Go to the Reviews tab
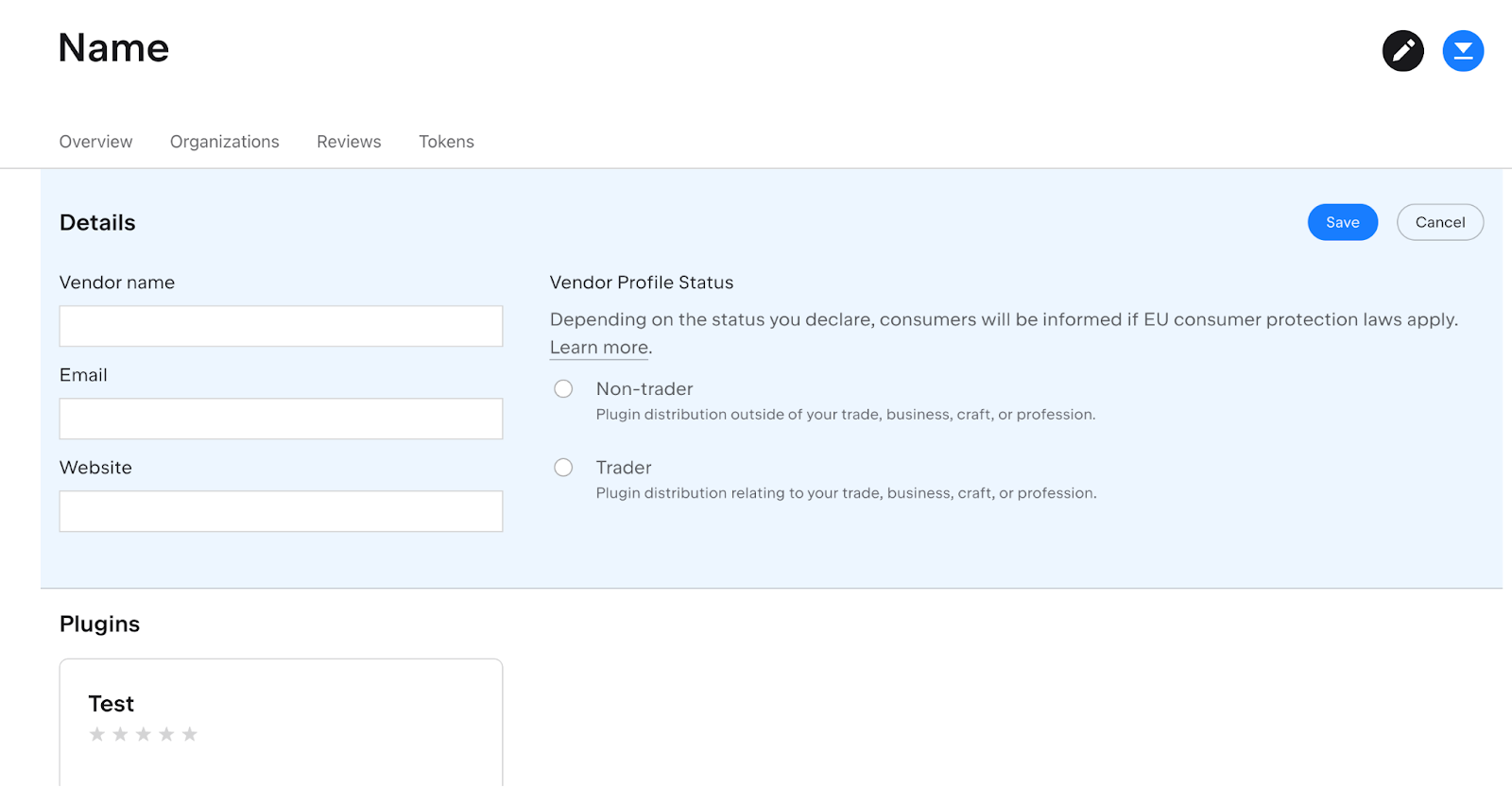This screenshot has width=1512, height=787. (x=349, y=142)
